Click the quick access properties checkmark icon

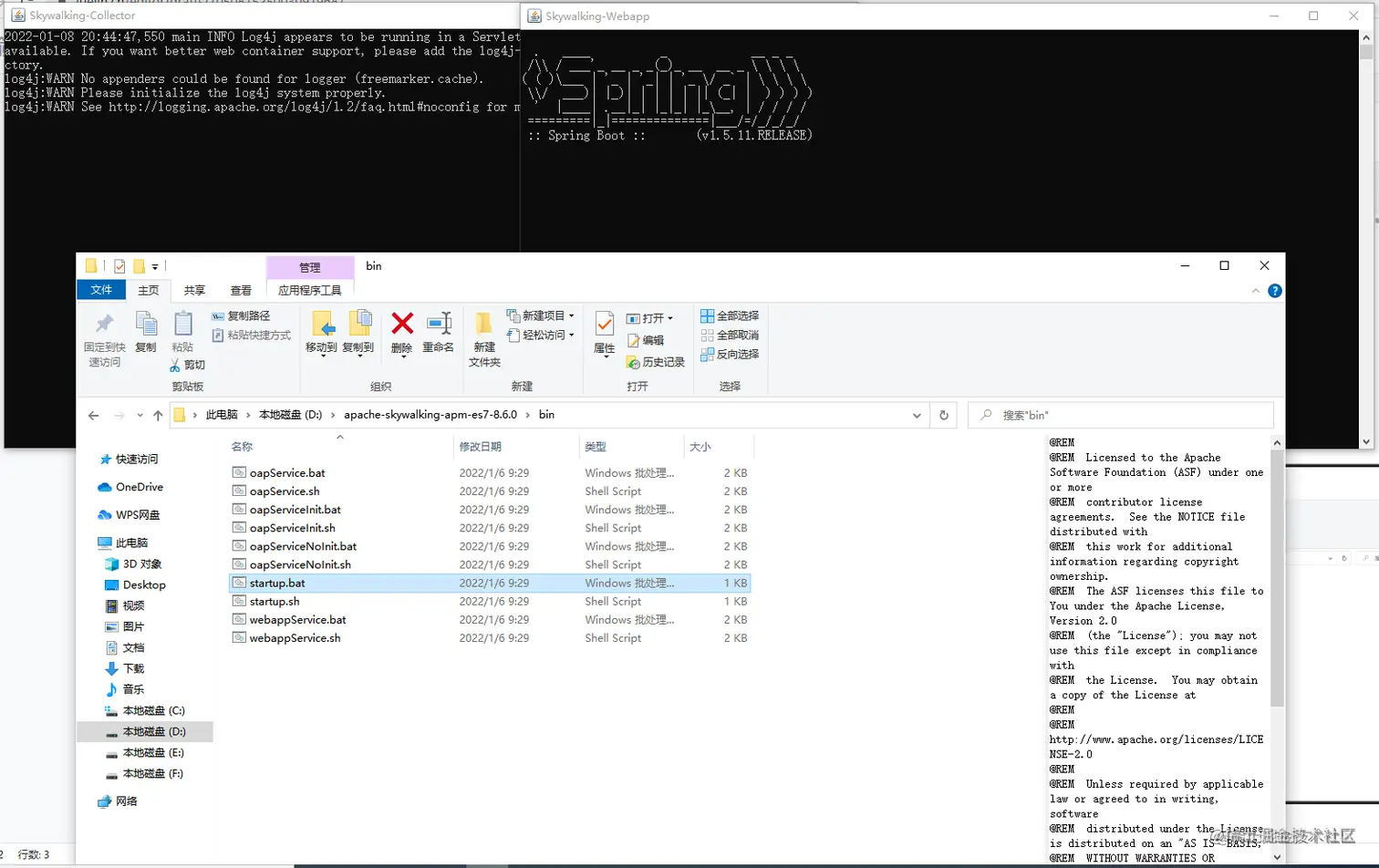pos(119,266)
